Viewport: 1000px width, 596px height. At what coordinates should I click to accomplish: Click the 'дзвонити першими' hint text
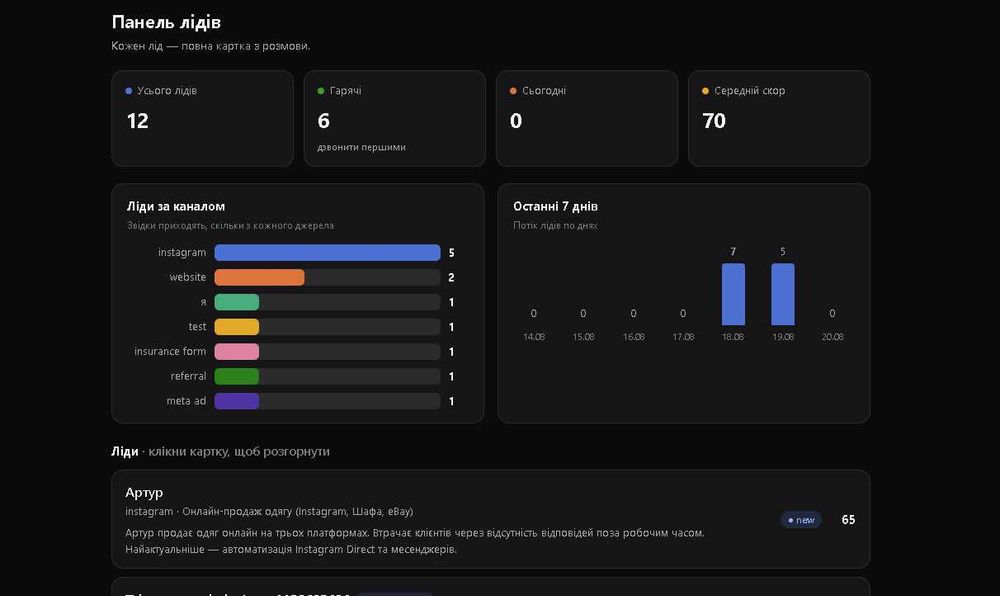tap(361, 147)
